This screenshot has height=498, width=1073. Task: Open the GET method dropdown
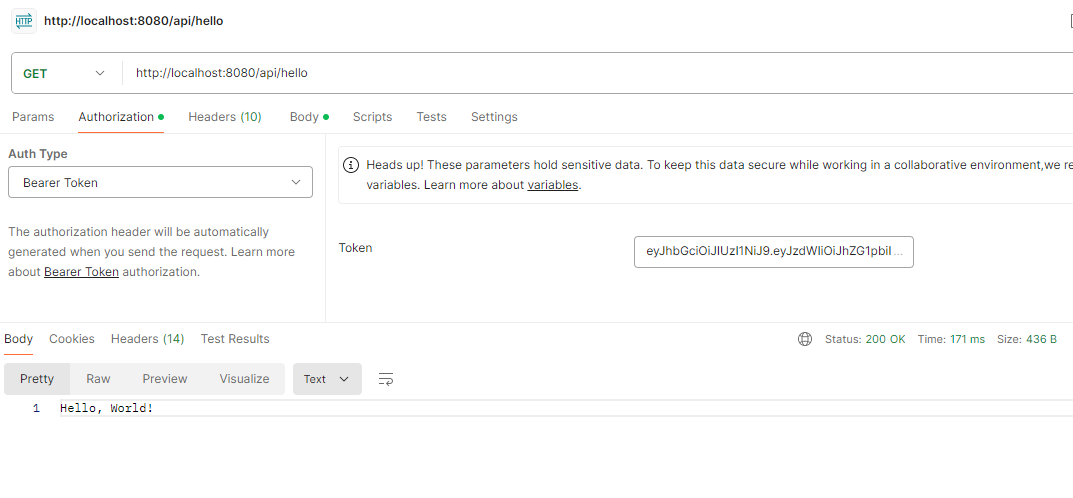pyautogui.click(x=64, y=73)
